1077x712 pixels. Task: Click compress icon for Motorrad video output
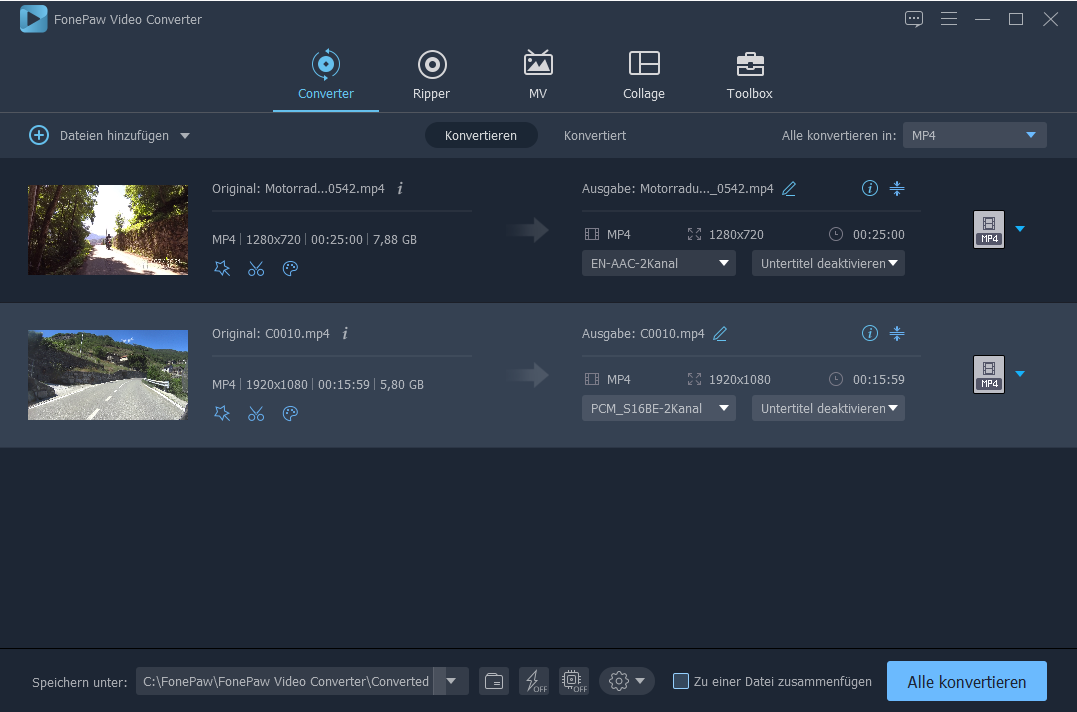[x=897, y=188]
